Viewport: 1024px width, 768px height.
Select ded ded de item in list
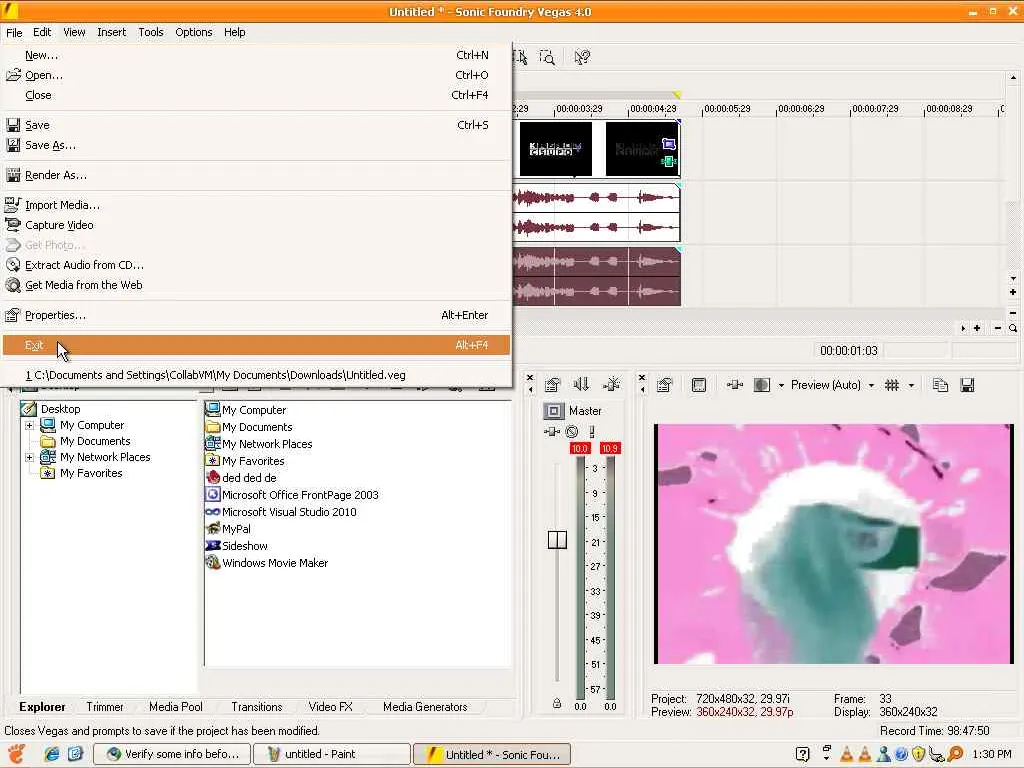(x=249, y=478)
